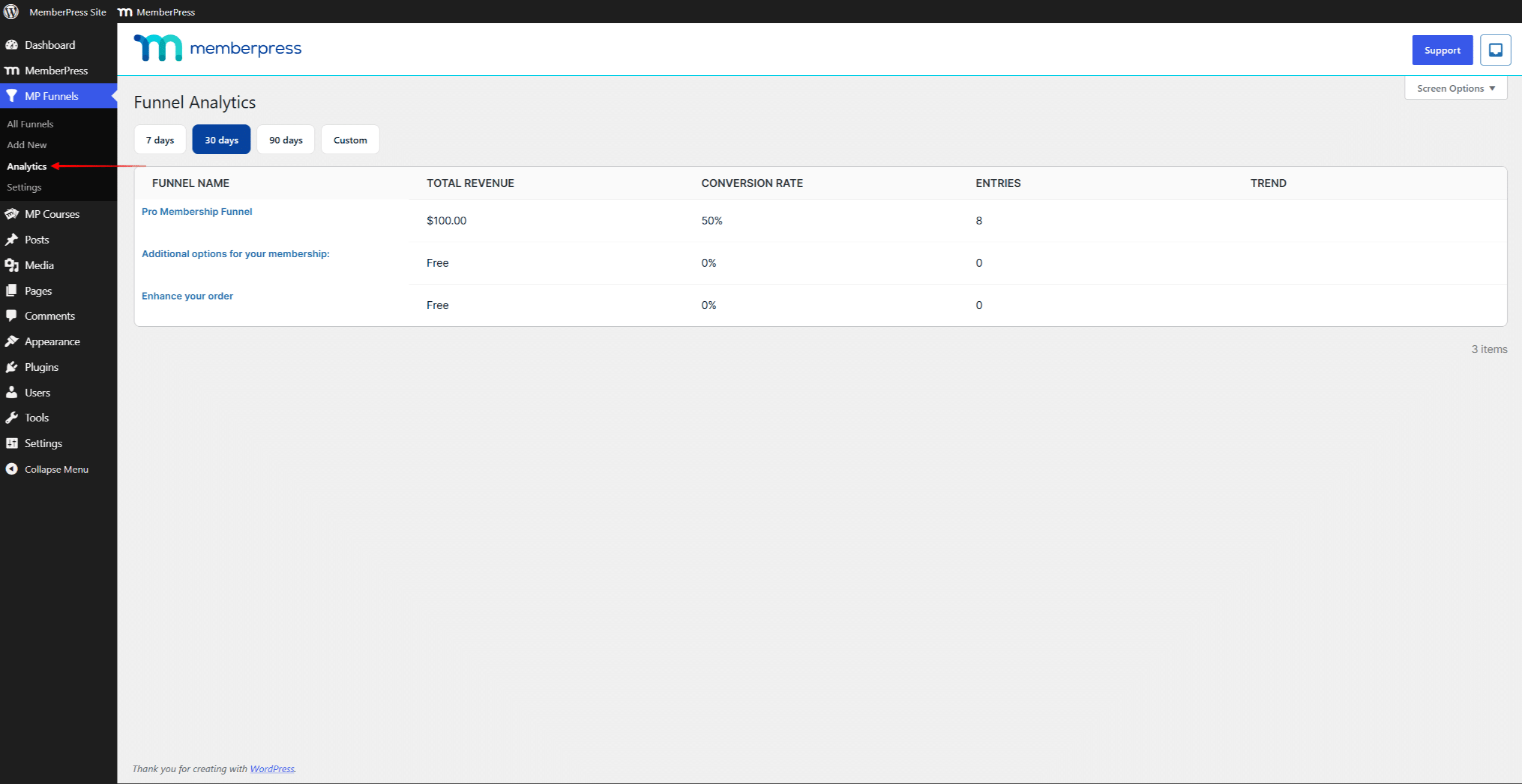Select the MP Funnels funnel icon
1522x784 pixels.
point(11,96)
